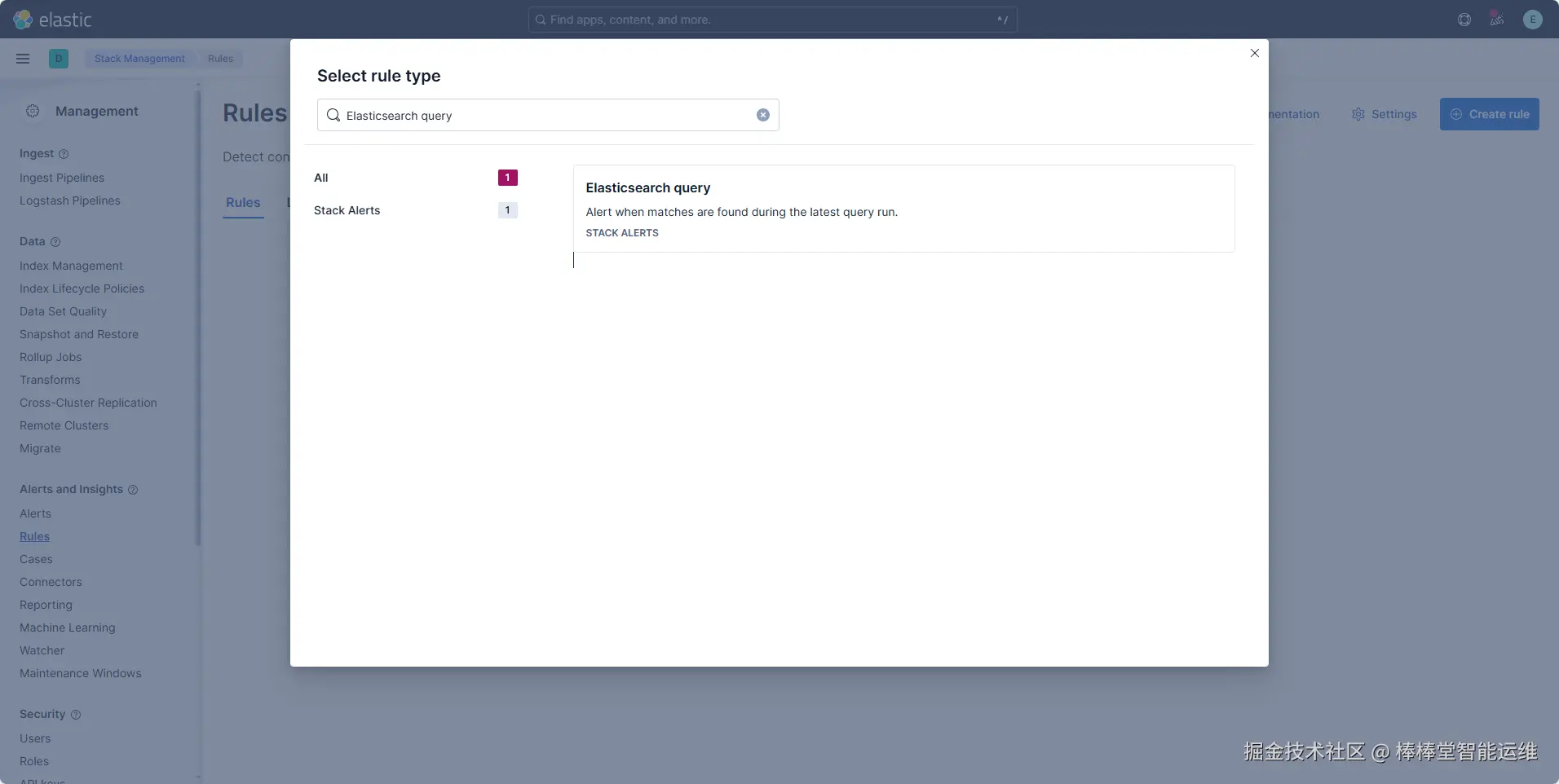Image resolution: width=1559 pixels, height=784 pixels.
Task: Open the Rules sidebar link
Action: point(34,536)
